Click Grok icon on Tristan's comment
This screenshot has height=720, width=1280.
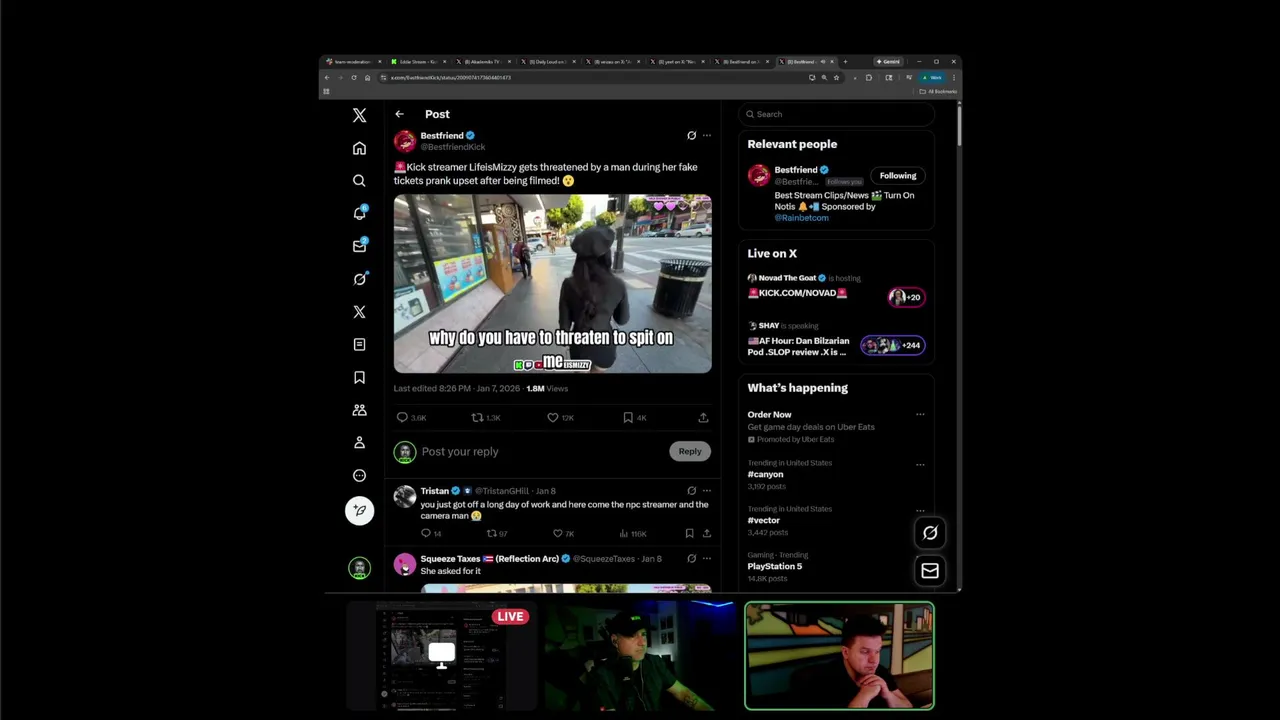coord(691,491)
